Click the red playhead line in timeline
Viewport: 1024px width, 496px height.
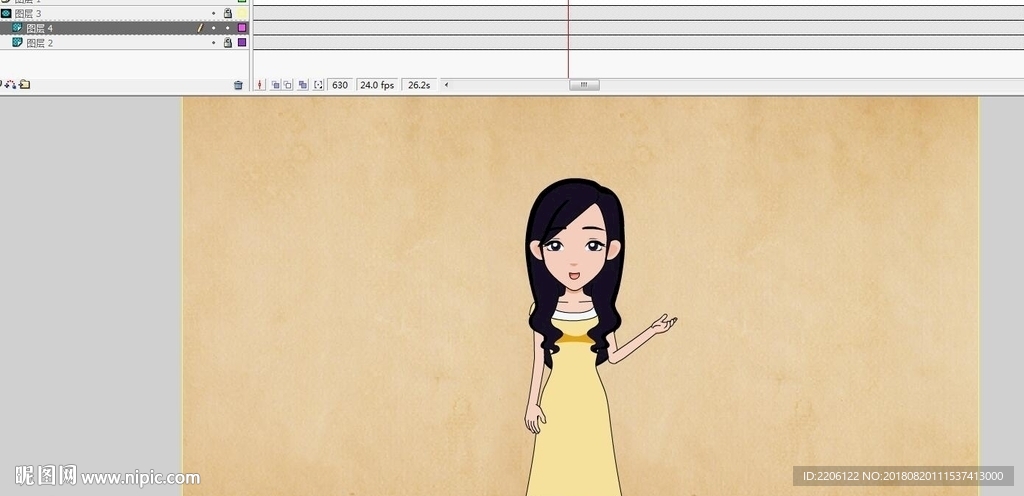pos(568,39)
